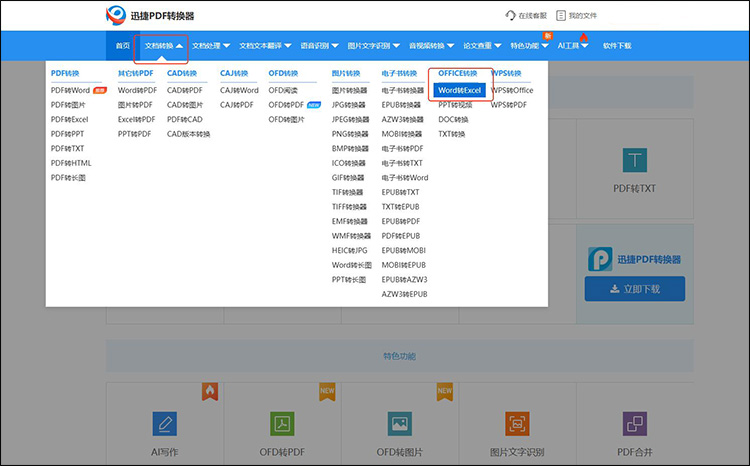Click the 迅捷PDF转换器 logo icon

pos(116,15)
